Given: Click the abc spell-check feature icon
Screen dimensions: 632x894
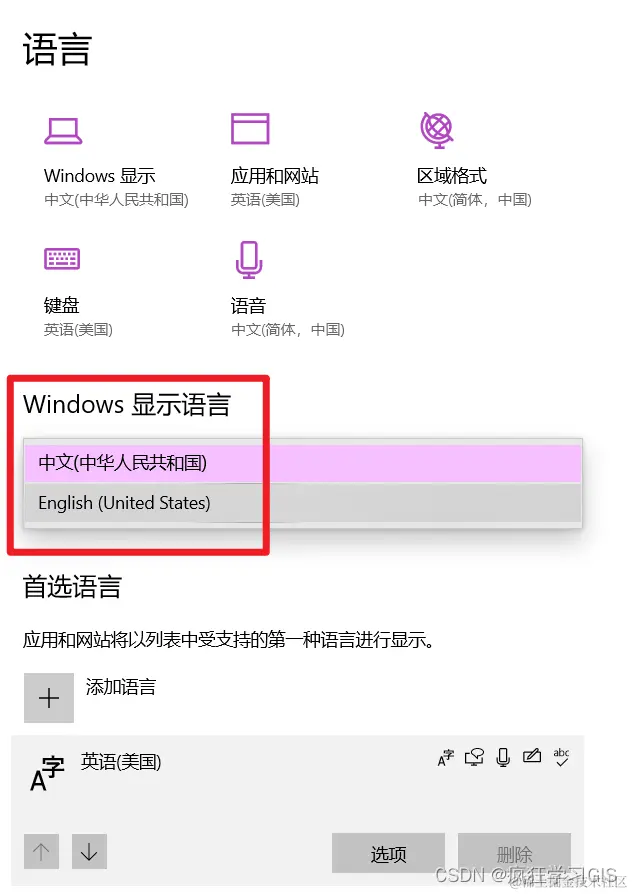Looking at the screenshot, I should pyautogui.click(x=561, y=757).
